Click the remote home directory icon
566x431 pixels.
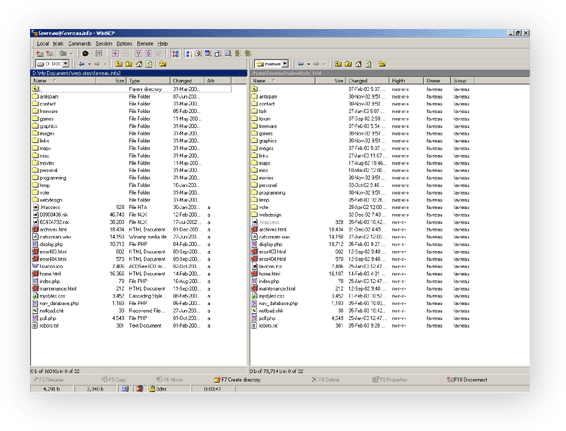click(x=358, y=64)
